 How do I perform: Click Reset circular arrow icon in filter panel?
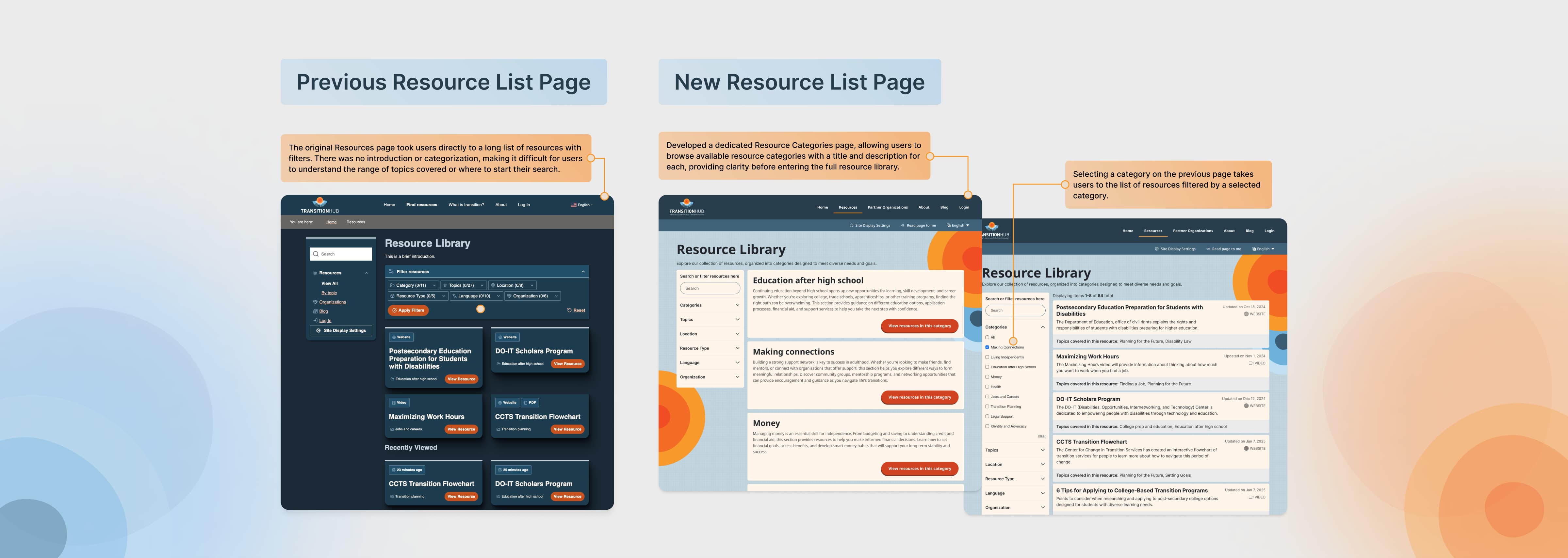(x=569, y=310)
